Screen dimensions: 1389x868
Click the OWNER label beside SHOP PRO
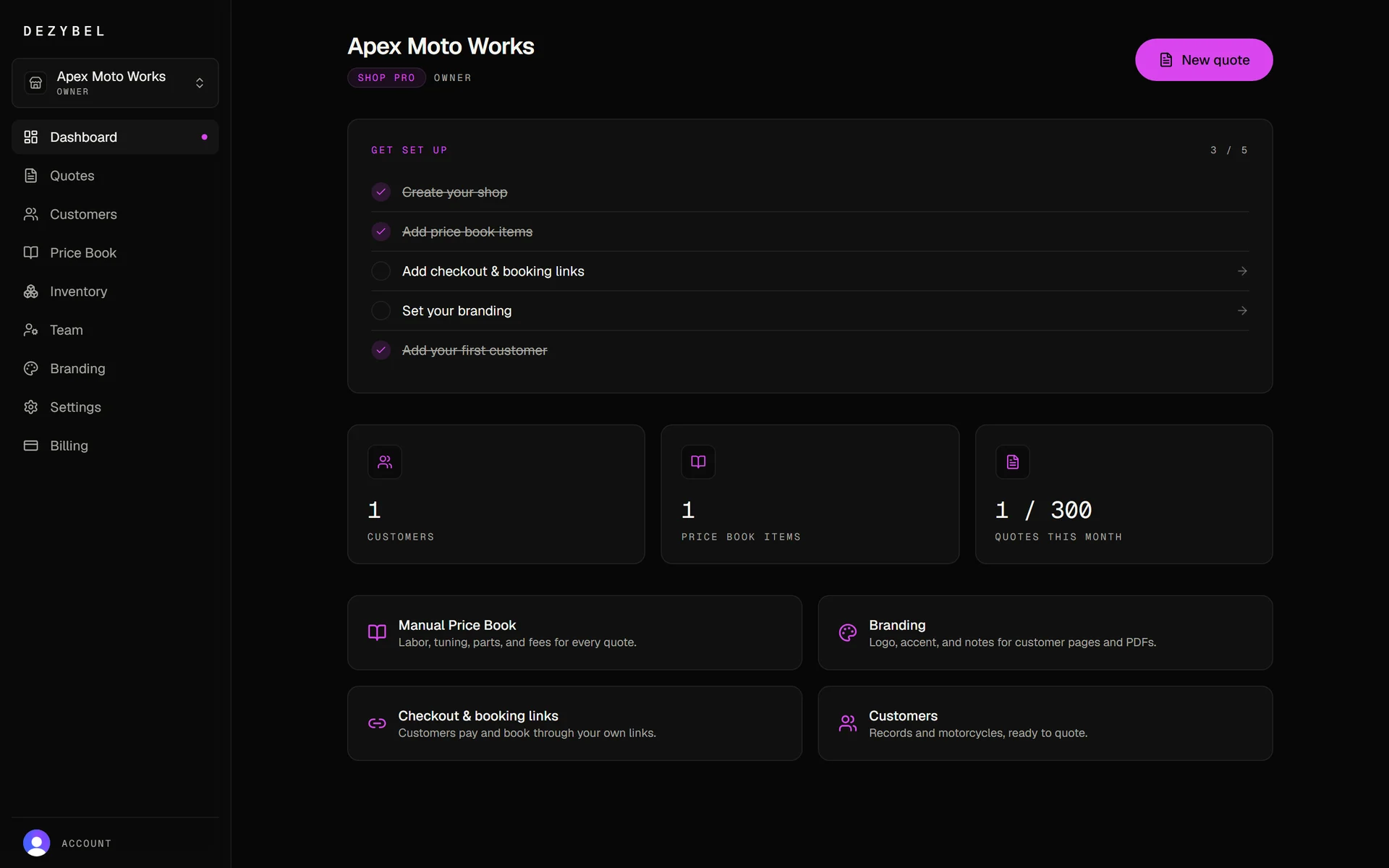(453, 78)
